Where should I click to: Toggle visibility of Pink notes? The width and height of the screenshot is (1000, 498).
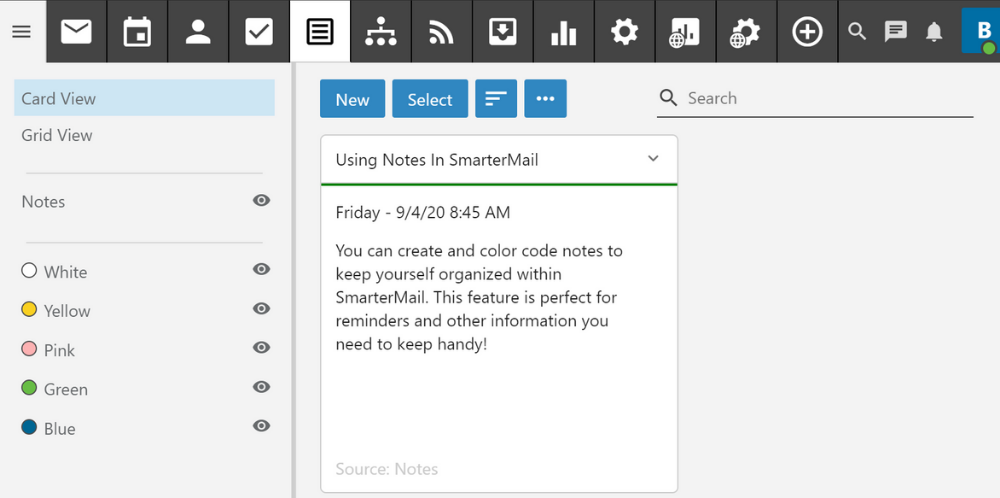[261, 348]
